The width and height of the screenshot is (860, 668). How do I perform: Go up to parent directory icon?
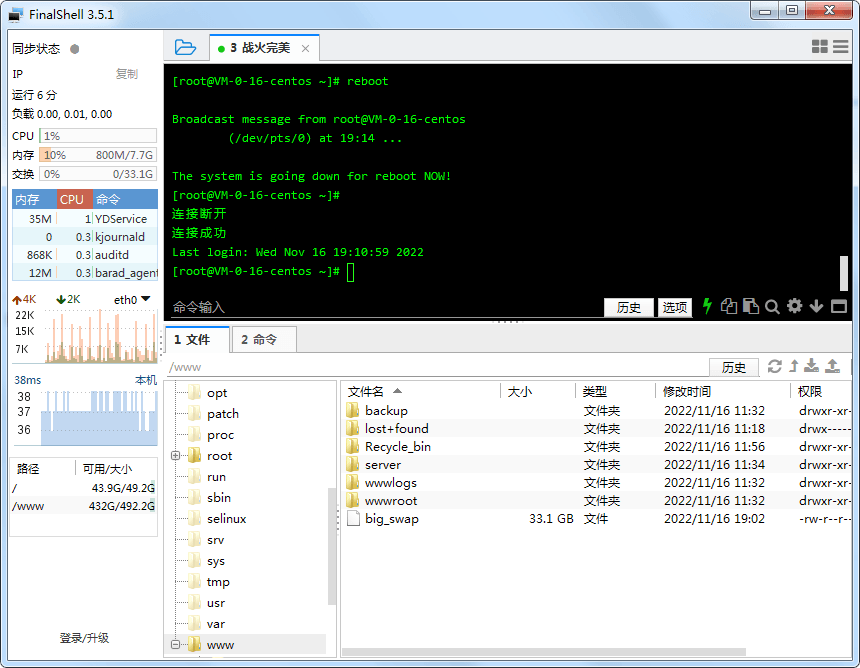[794, 366]
